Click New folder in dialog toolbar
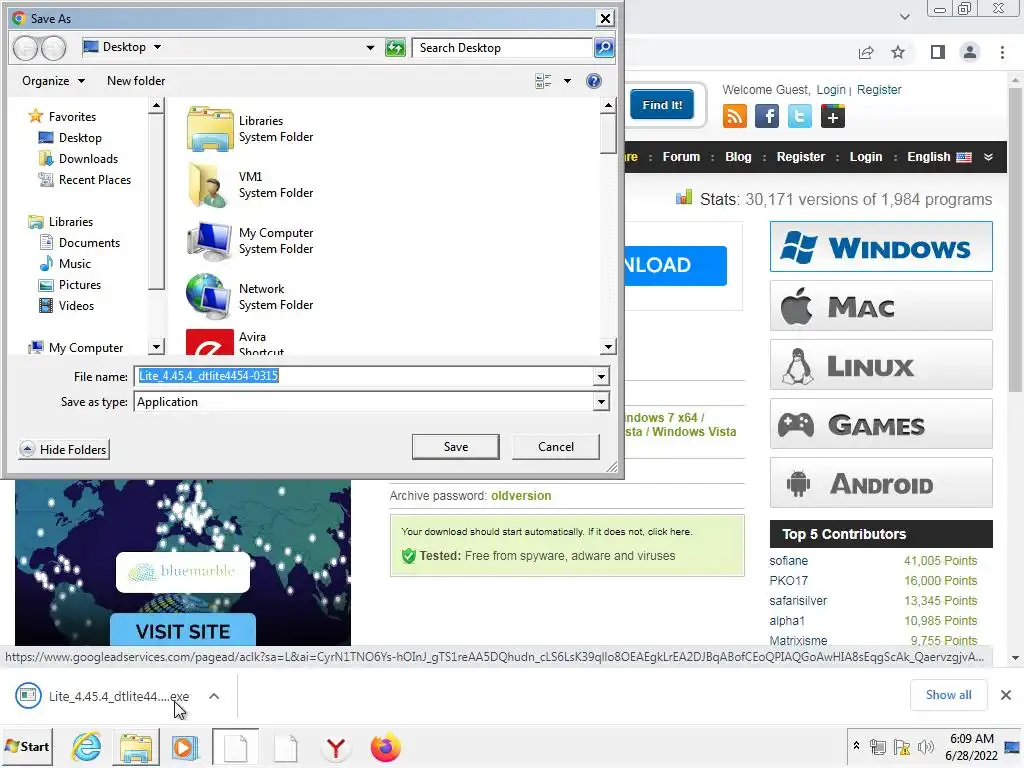The height and width of the screenshot is (768, 1024). pyautogui.click(x=136, y=81)
